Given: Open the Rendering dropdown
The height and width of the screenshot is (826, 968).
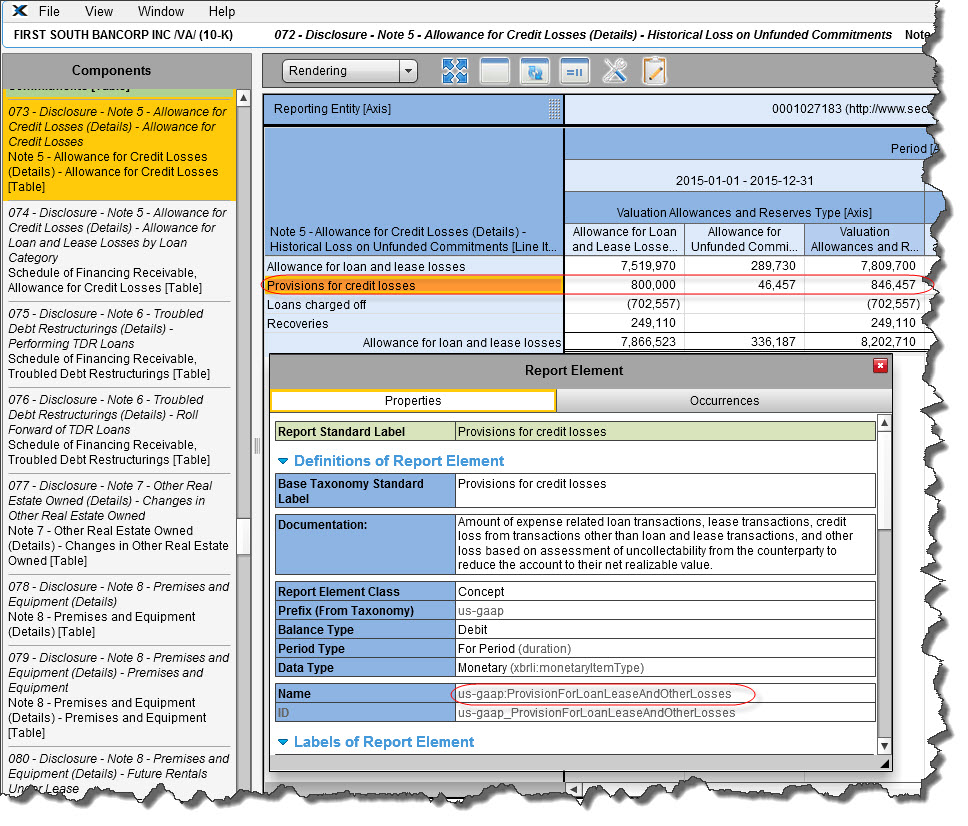Looking at the screenshot, I should click(x=349, y=71).
